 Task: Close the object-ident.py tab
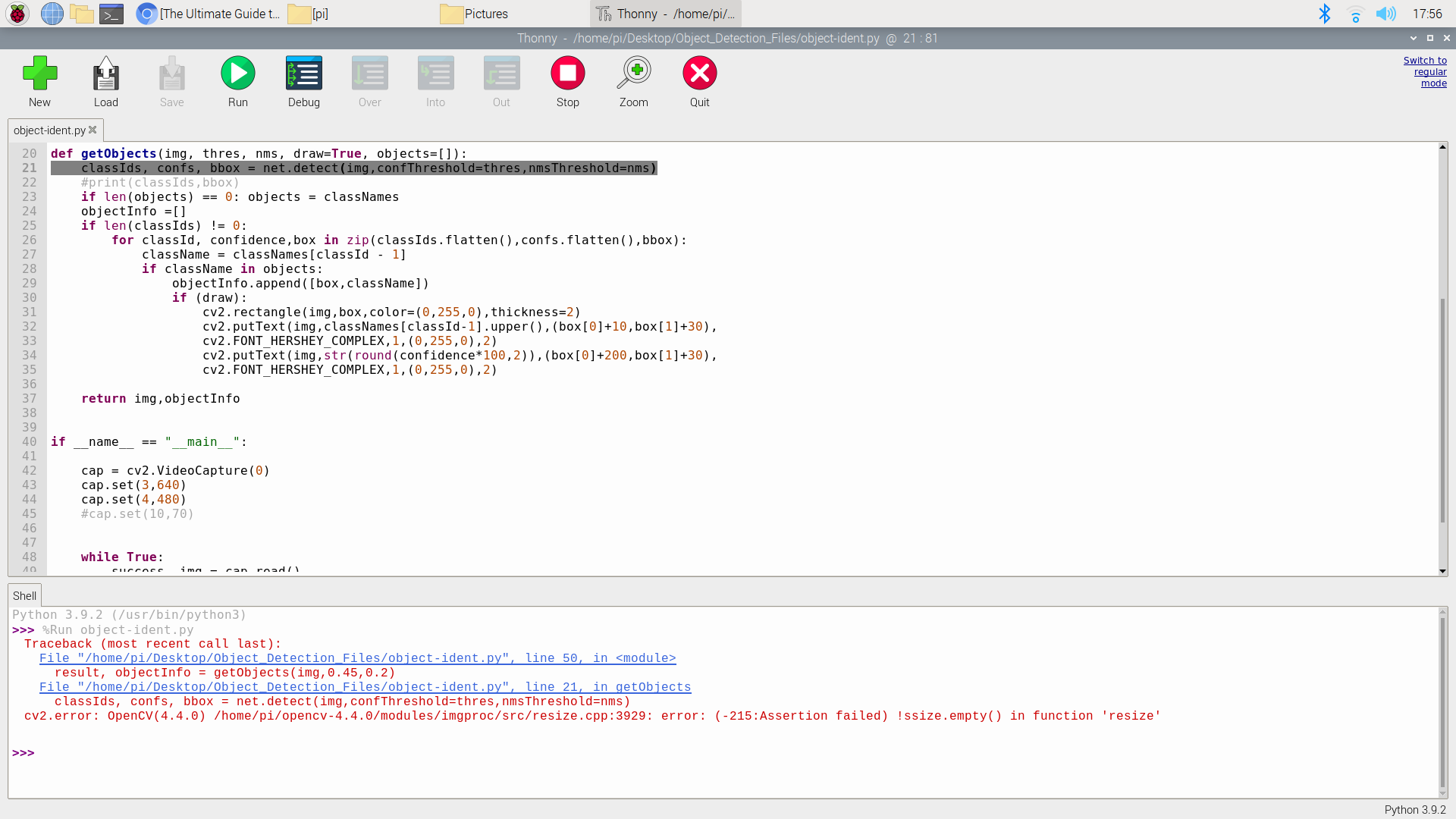click(93, 130)
